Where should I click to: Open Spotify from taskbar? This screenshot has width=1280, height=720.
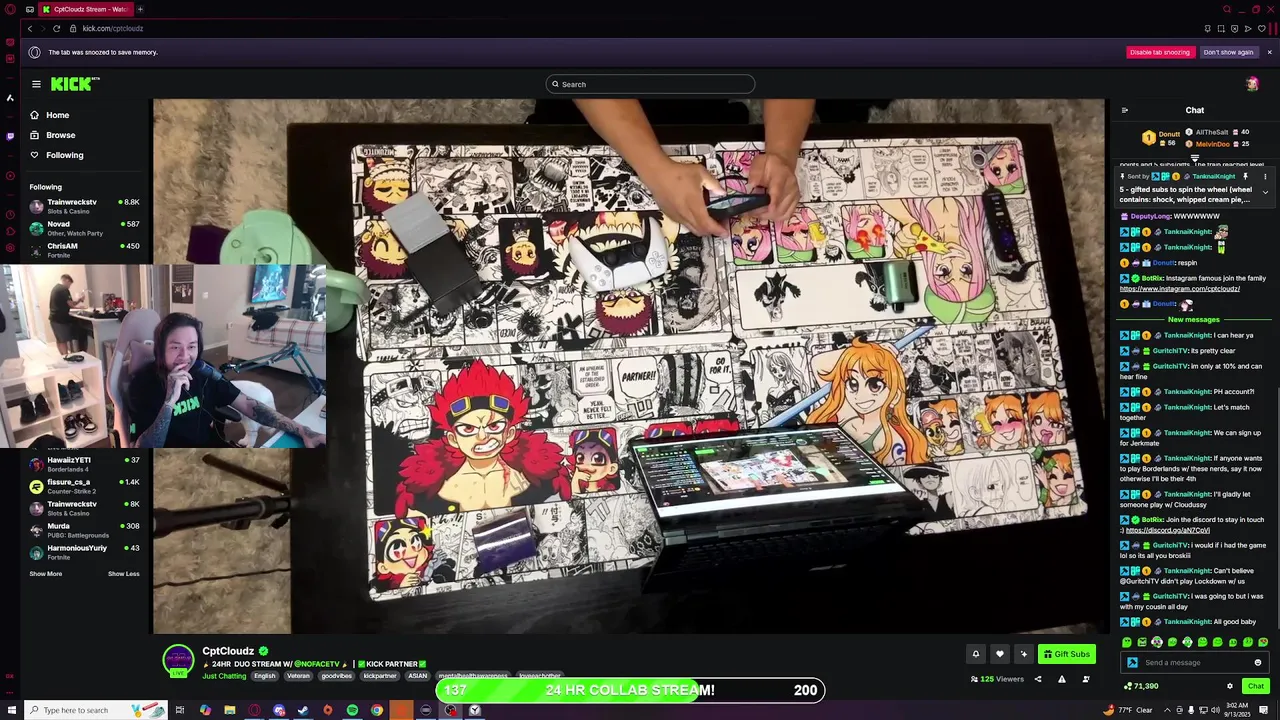352,710
